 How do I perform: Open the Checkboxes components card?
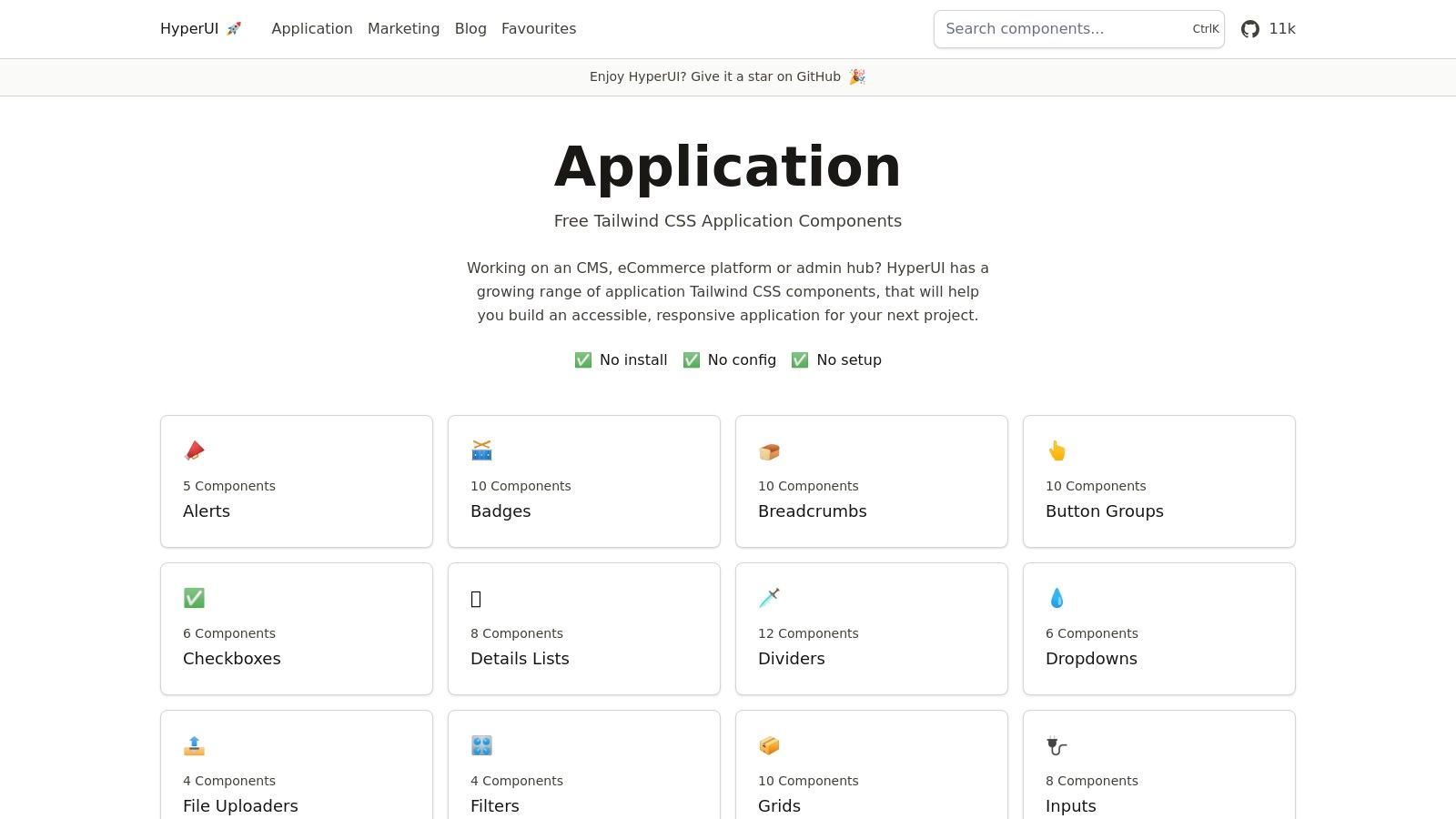(x=297, y=629)
